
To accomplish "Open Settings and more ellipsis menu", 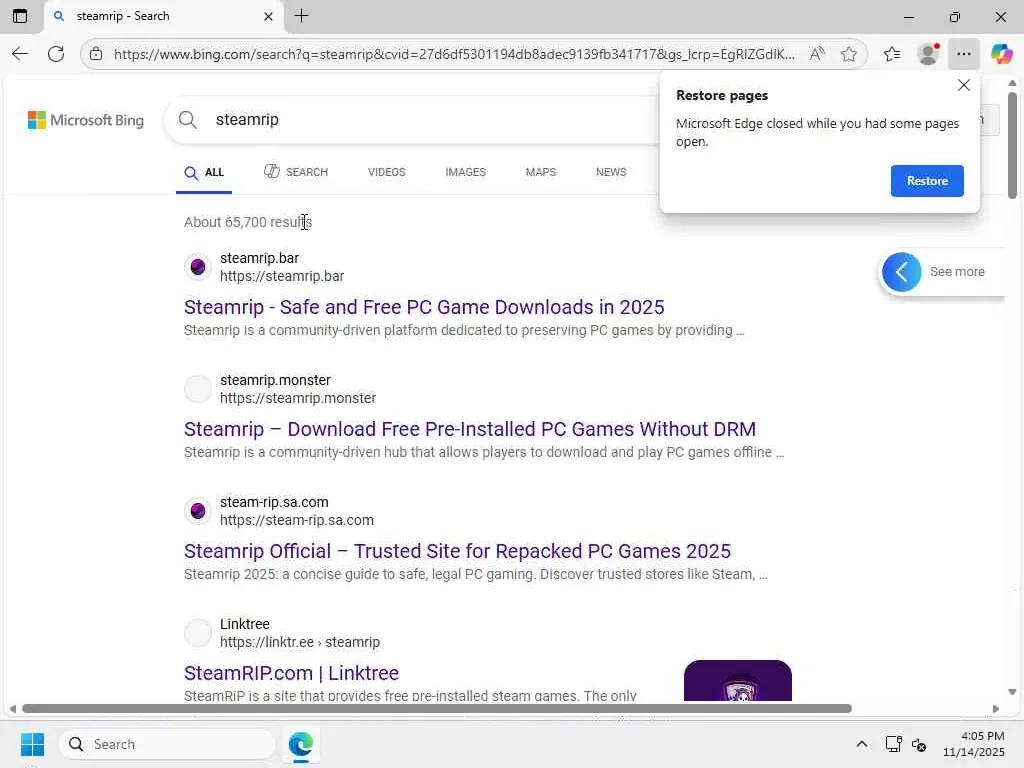I will point(963,54).
